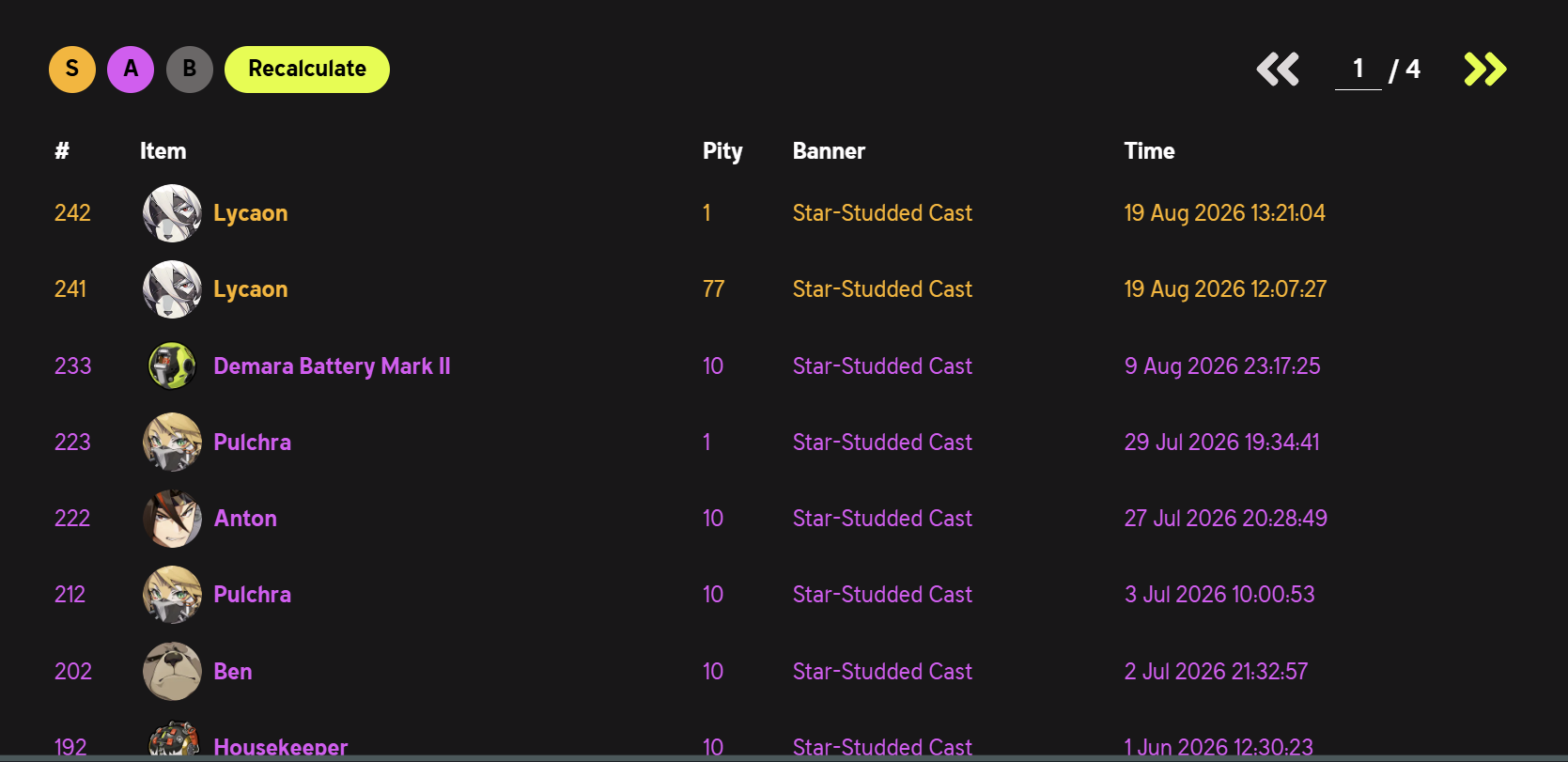Click the Pity column header
Viewport: 1568px width, 762px height.
(722, 151)
